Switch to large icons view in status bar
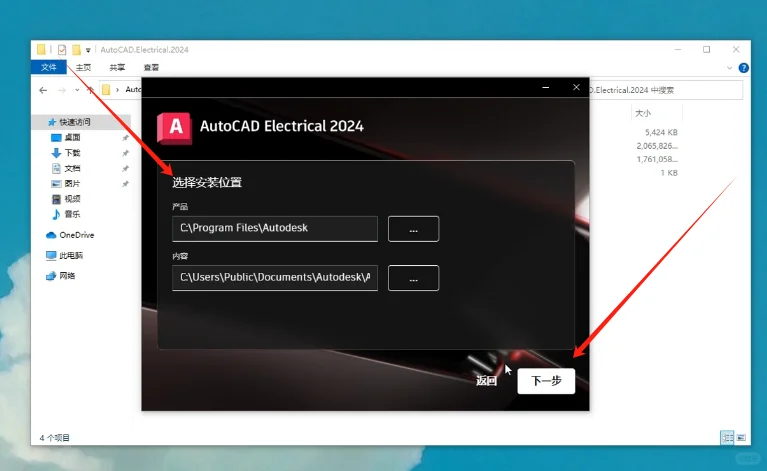 [741, 437]
